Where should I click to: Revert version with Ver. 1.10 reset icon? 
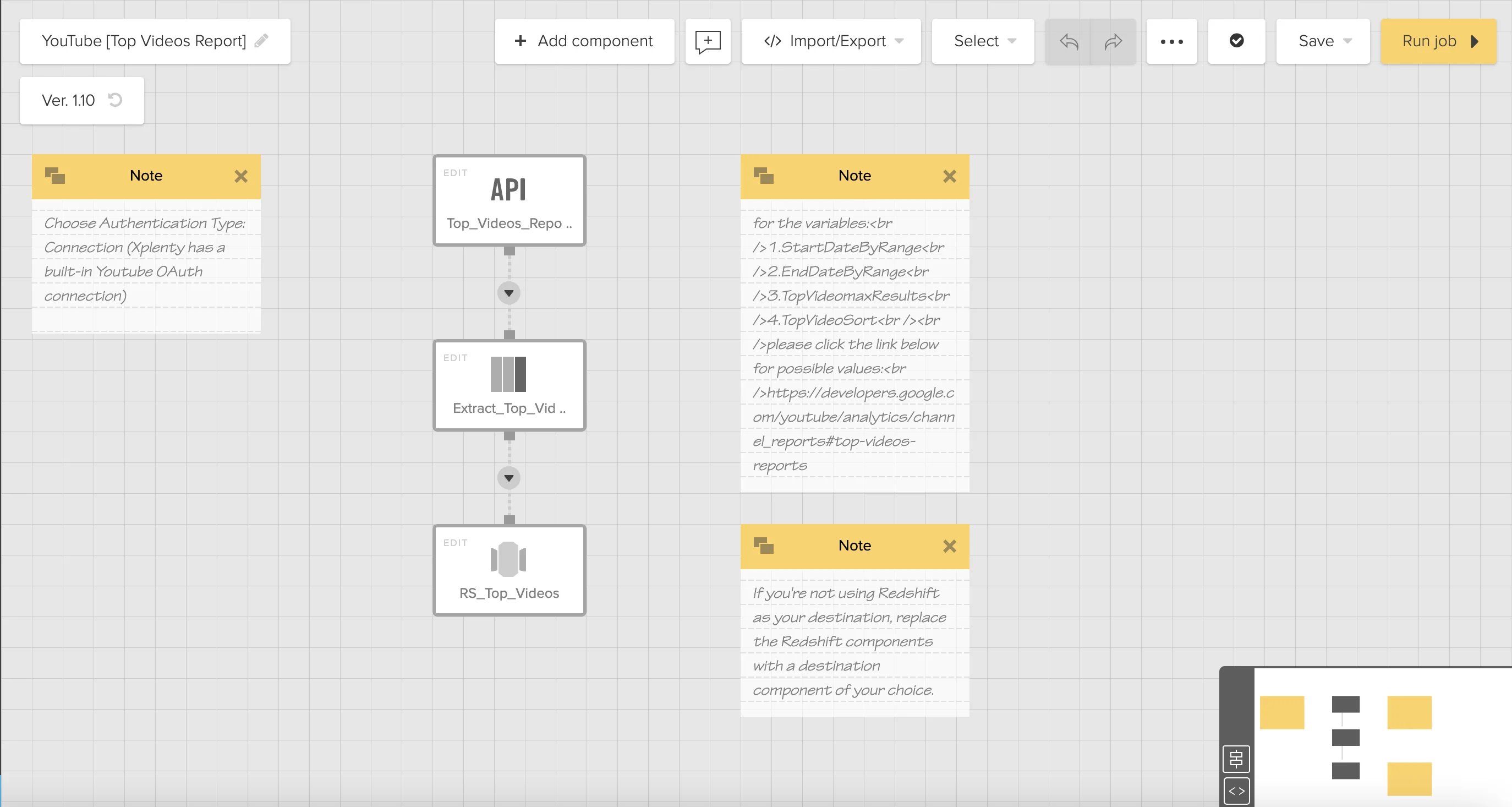[116, 100]
